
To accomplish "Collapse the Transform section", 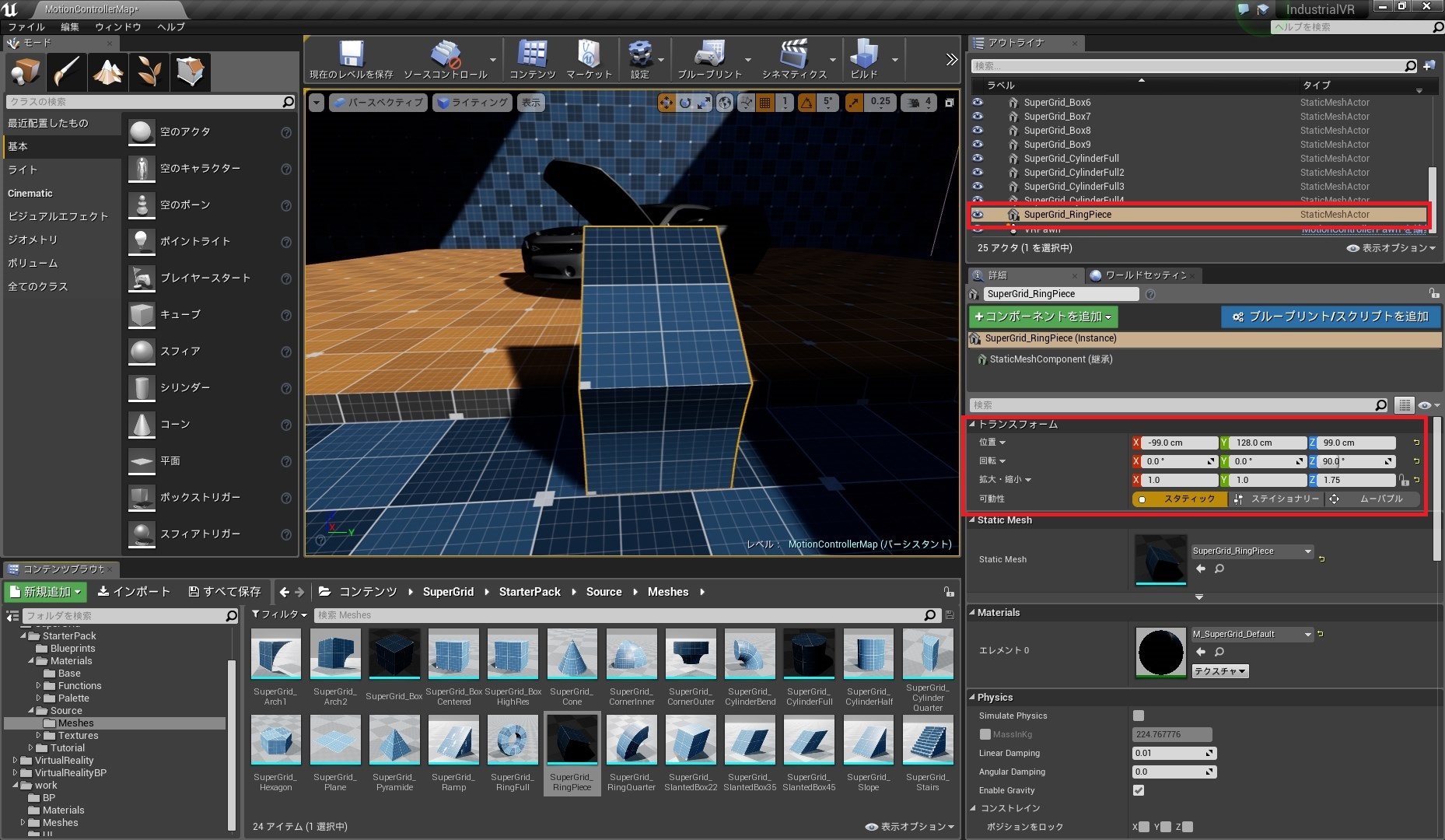I will [972, 425].
